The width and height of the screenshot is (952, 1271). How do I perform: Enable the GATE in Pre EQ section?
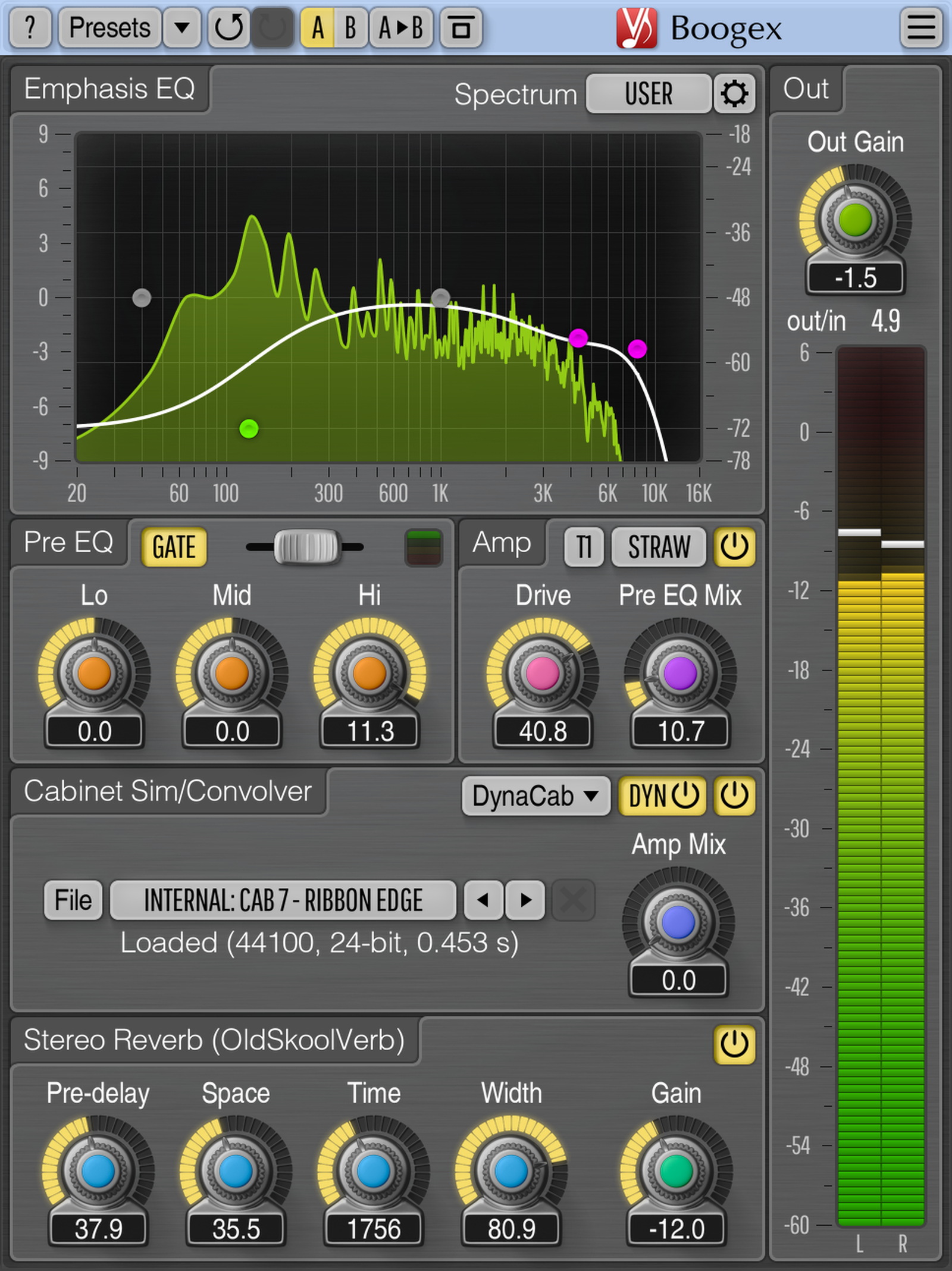(x=173, y=546)
